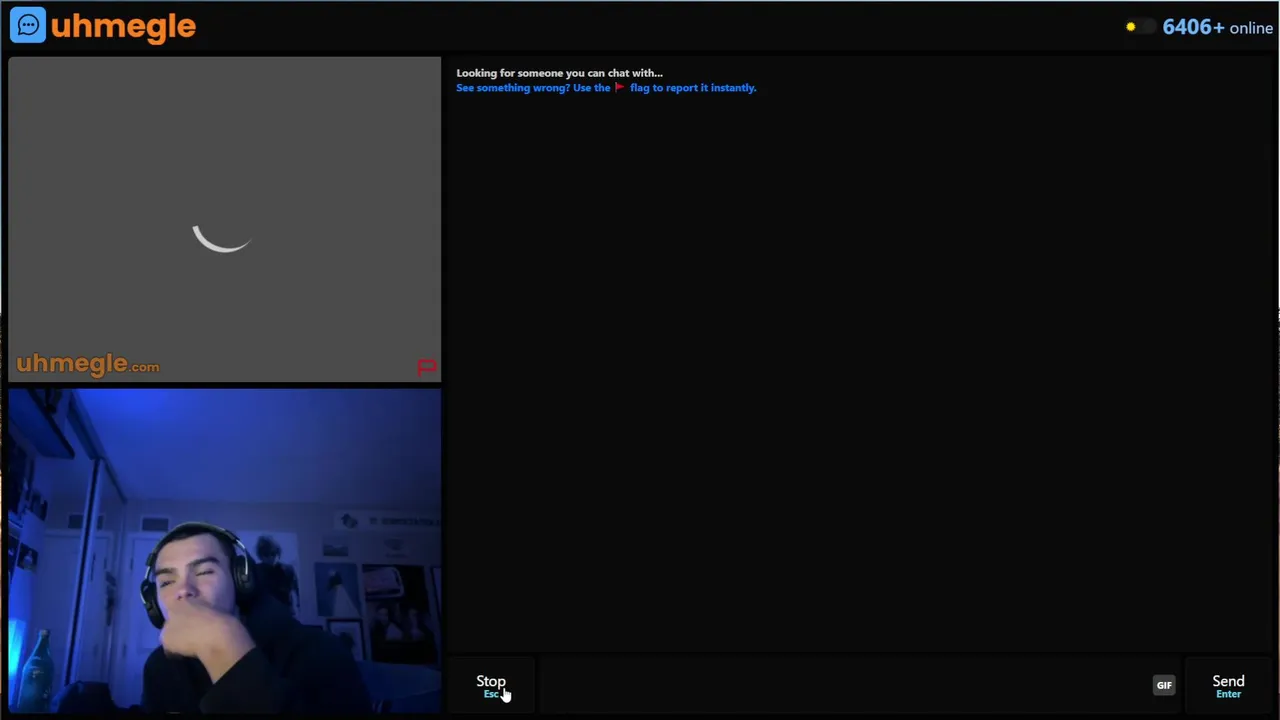This screenshot has width=1280, height=720.
Task: Focus the chat message input field
Action: (844, 686)
